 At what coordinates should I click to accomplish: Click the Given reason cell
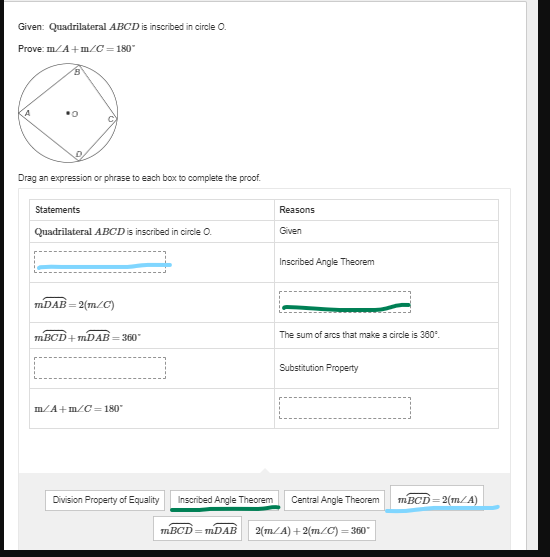pyautogui.click(x=386, y=231)
